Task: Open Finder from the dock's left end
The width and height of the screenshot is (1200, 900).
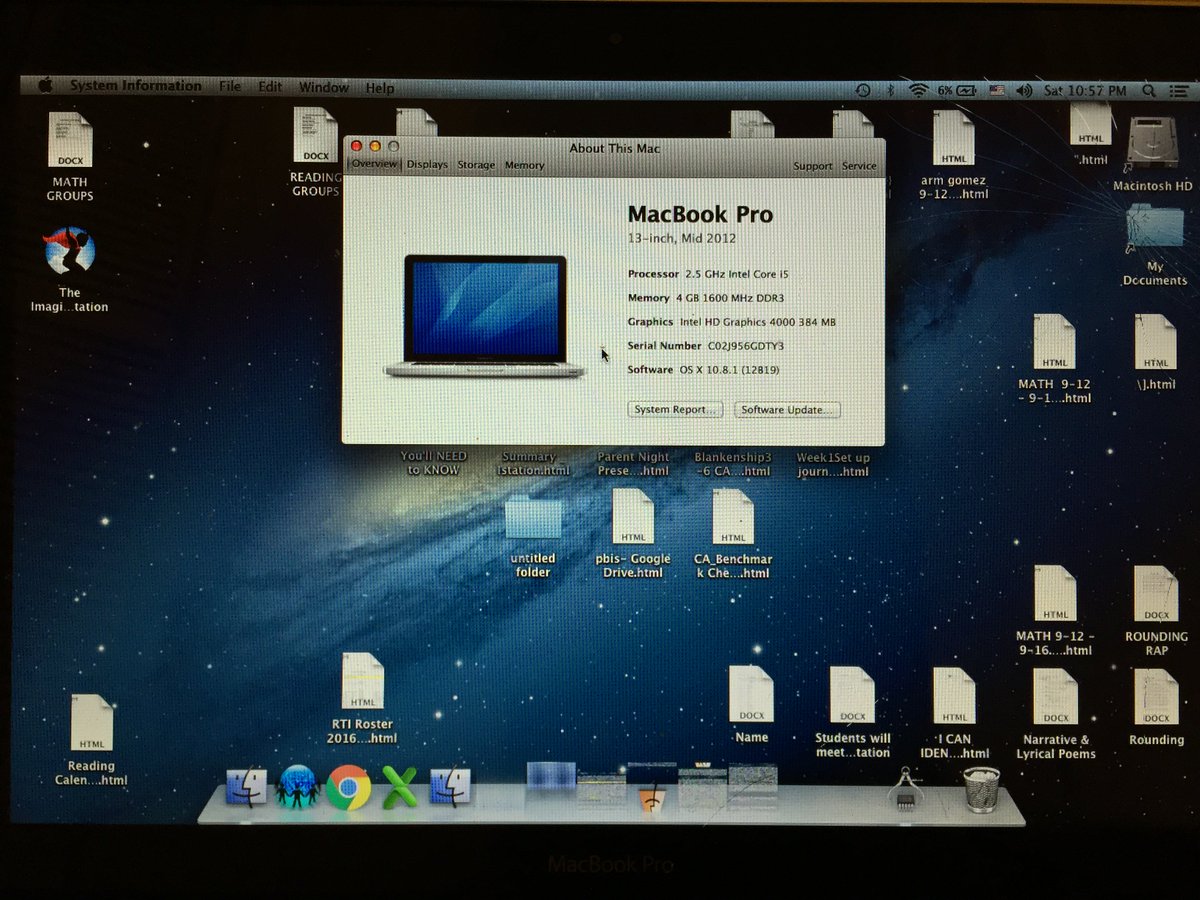Action: pos(246,788)
